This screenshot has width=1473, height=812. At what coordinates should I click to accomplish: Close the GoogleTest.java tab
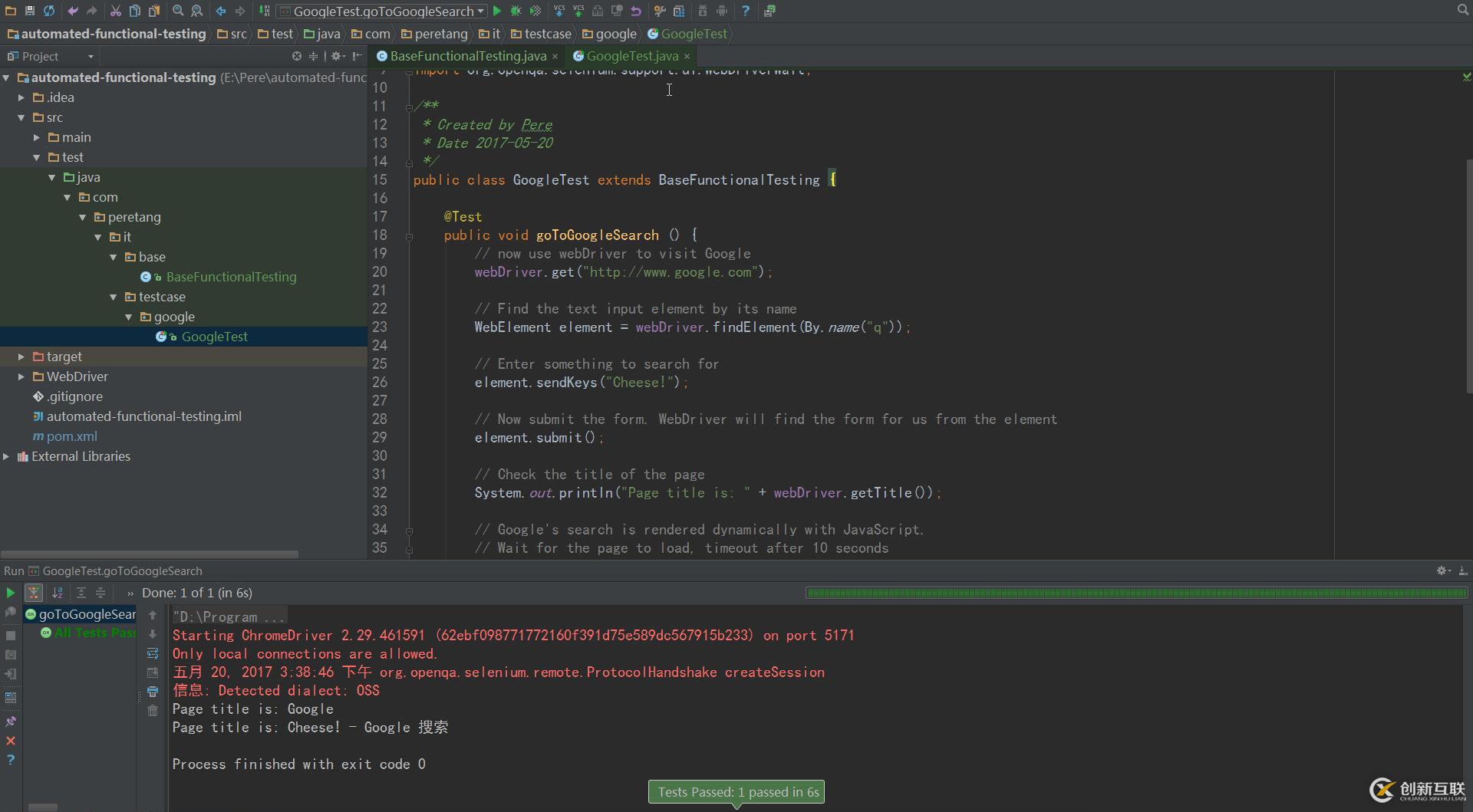687,57
